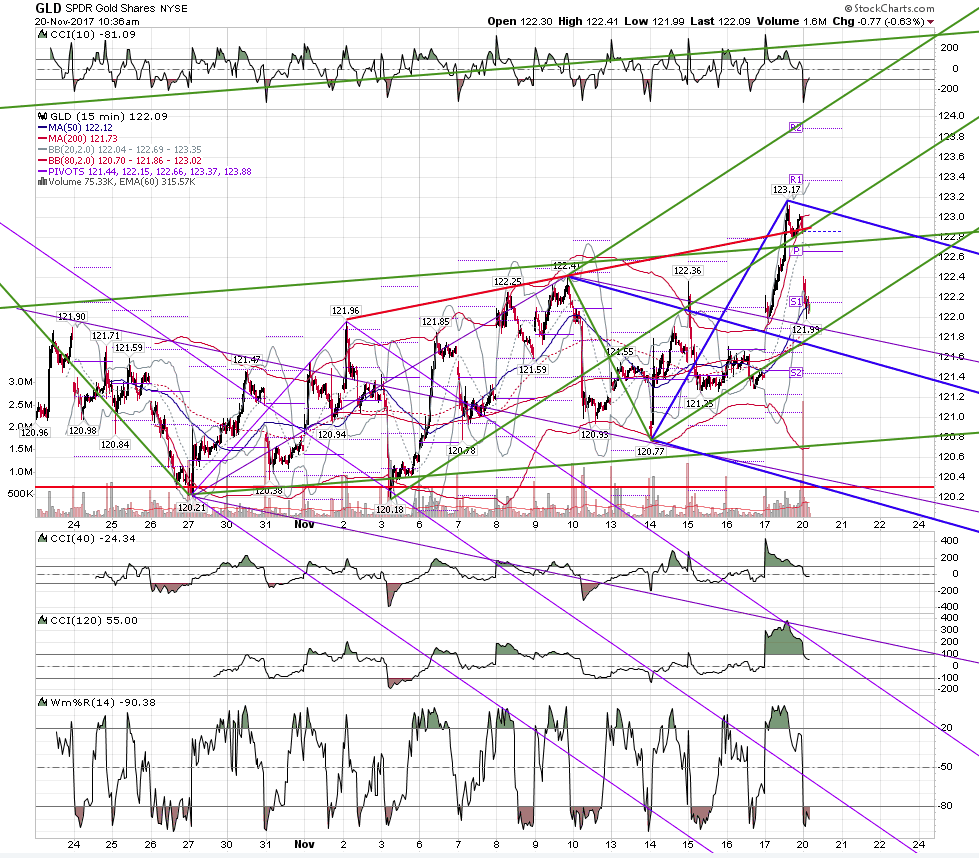Click the indicator icon beside Wm%R(14)
Viewport: 979px width, 858px height.
42,703
